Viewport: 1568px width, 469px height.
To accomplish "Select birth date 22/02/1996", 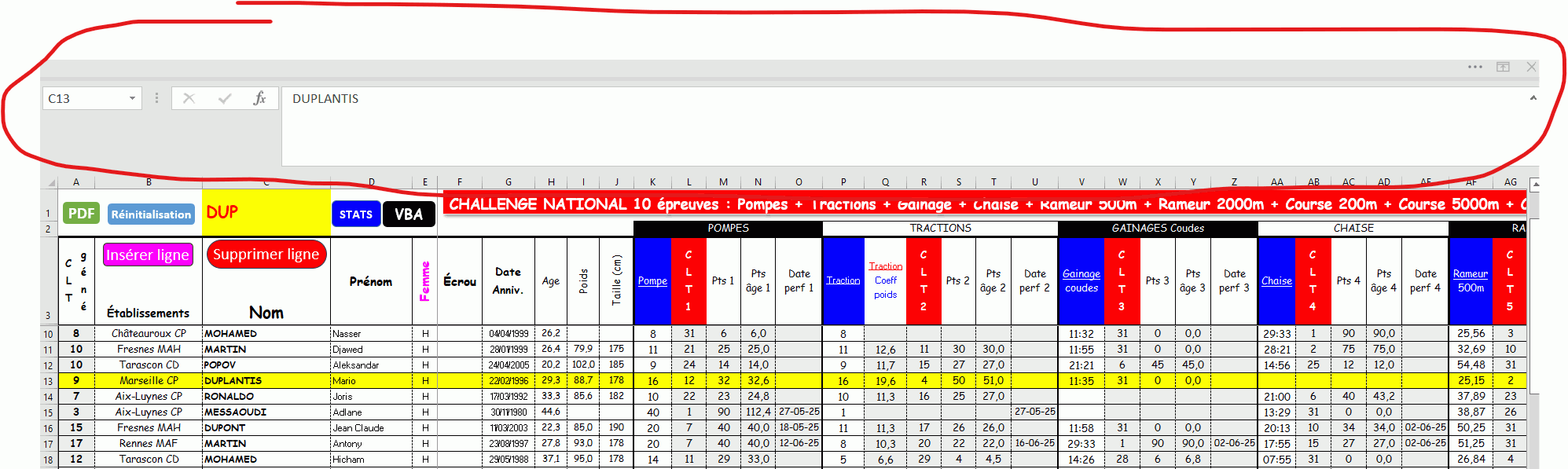I will click(509, 380).
